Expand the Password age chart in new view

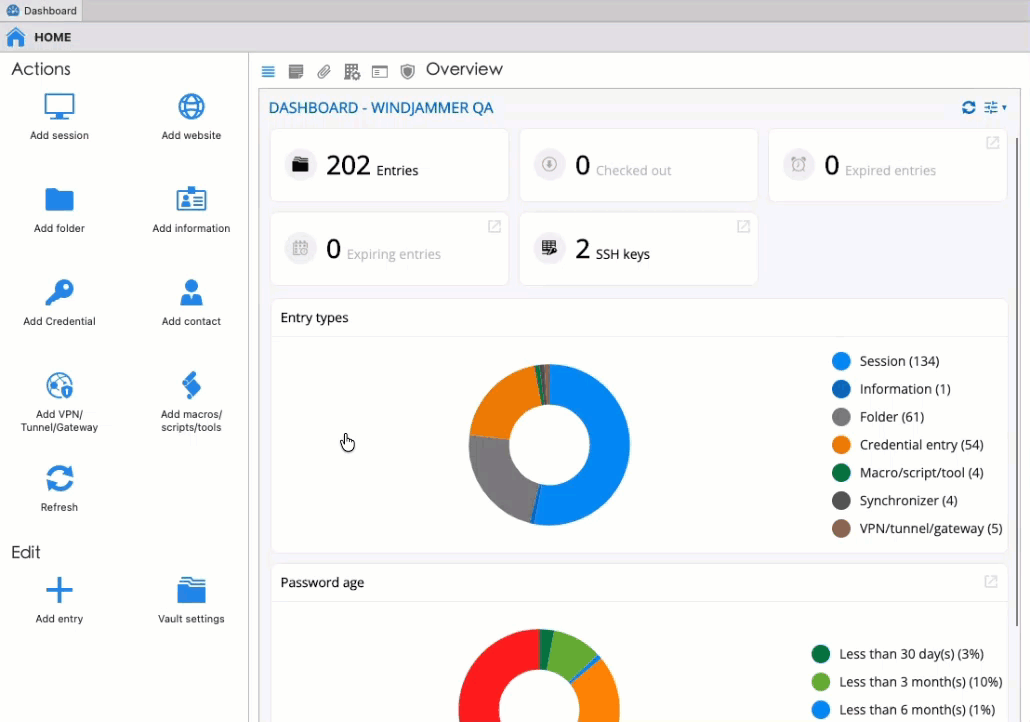(x=990, y=581)
